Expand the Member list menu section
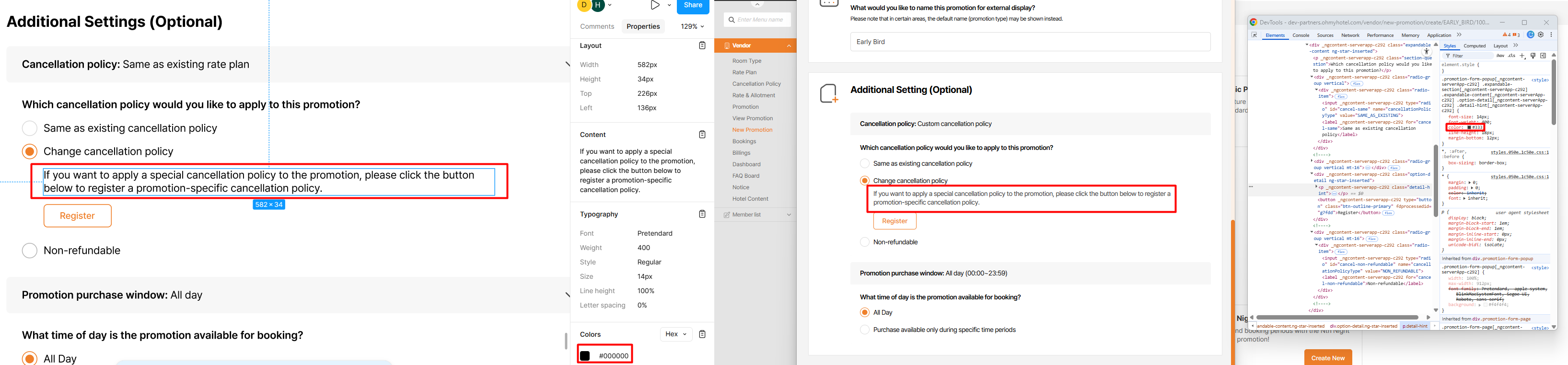 pyautogui.click(x=789, y=215)
